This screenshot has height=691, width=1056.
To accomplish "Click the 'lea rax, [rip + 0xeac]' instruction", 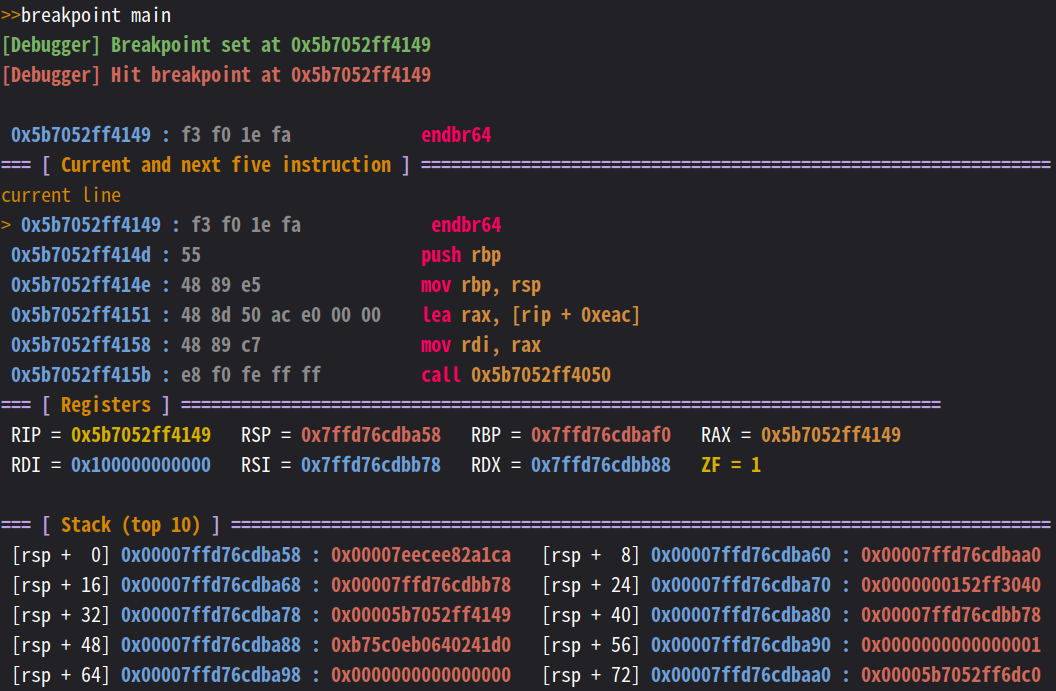I will point(531,315).
